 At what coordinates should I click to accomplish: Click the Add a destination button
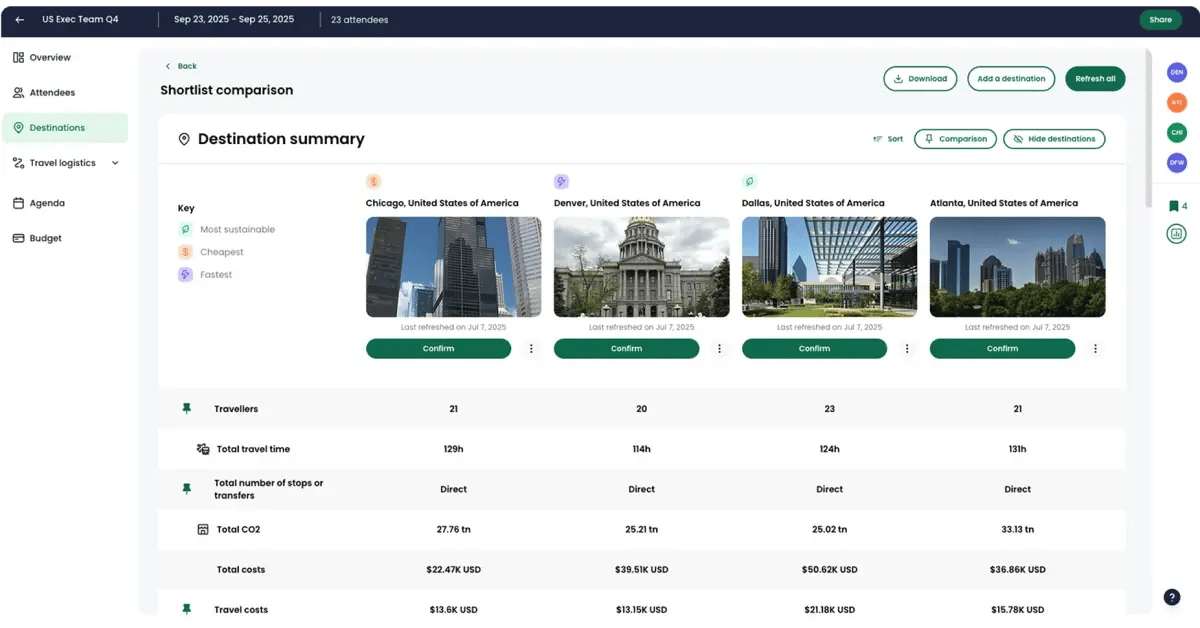(1011, 79)
